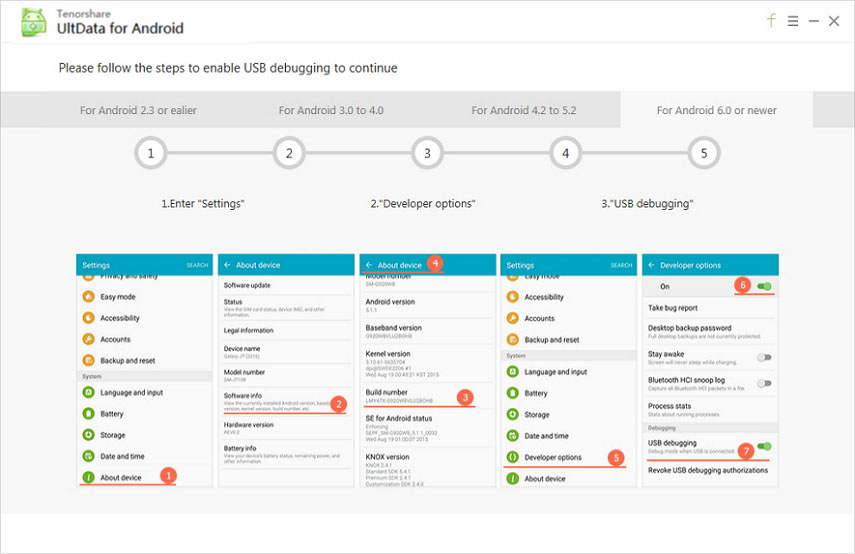Toggle the Bluetooth HCI snoop log switch
The height and width of the screenshot is (554, 855).
764,383
